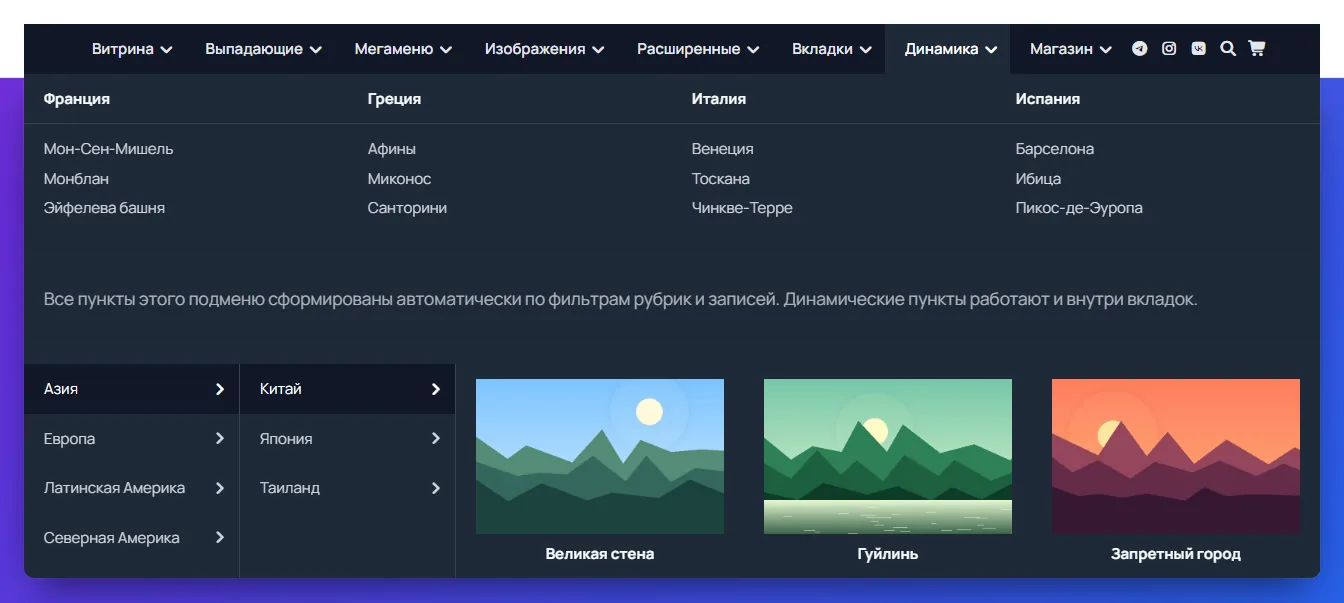Click the arrow next to Китай
This screenshot has height=603, width=1344.
coord(436,389)
